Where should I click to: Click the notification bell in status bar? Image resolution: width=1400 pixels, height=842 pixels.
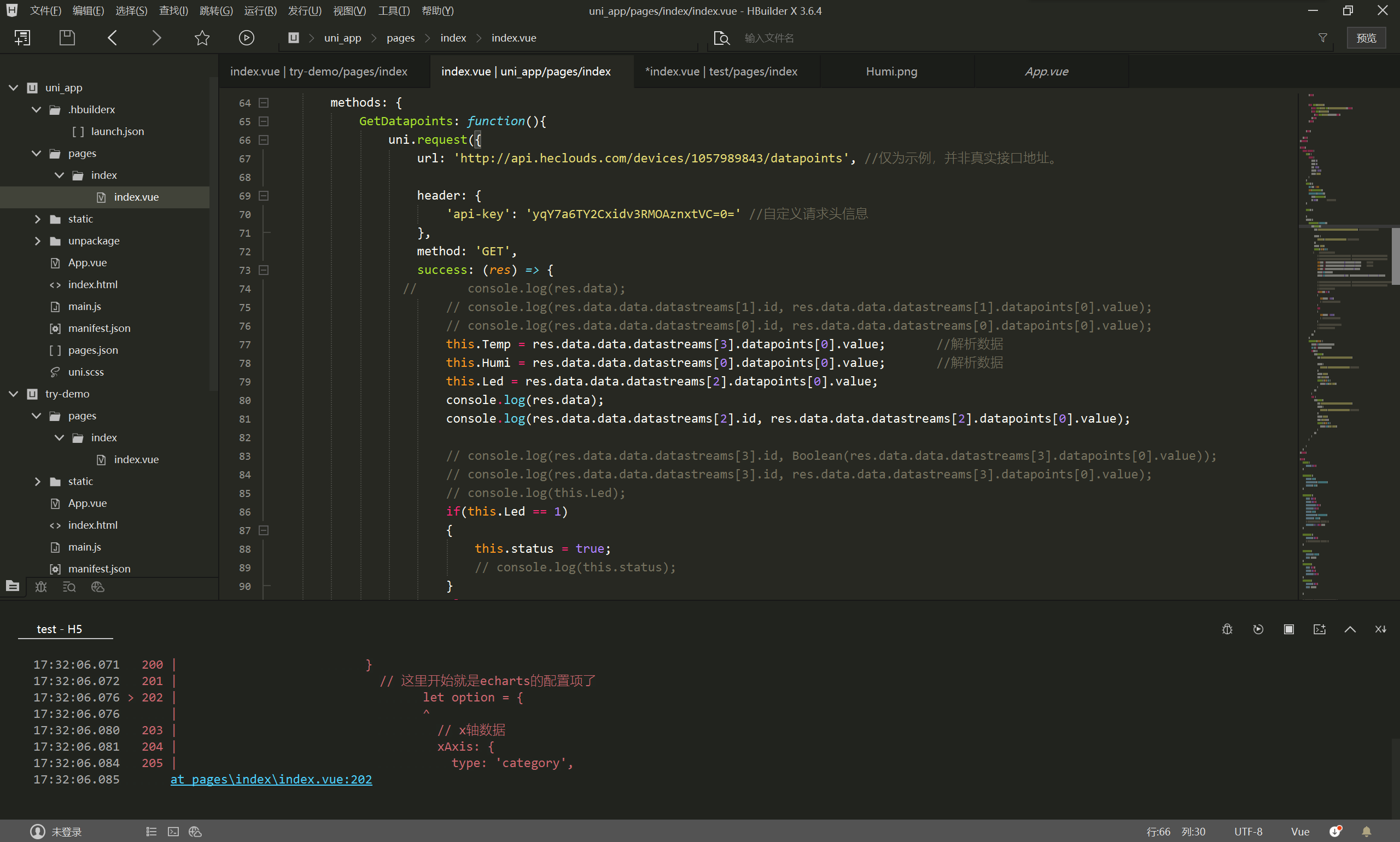[1367, 831]
